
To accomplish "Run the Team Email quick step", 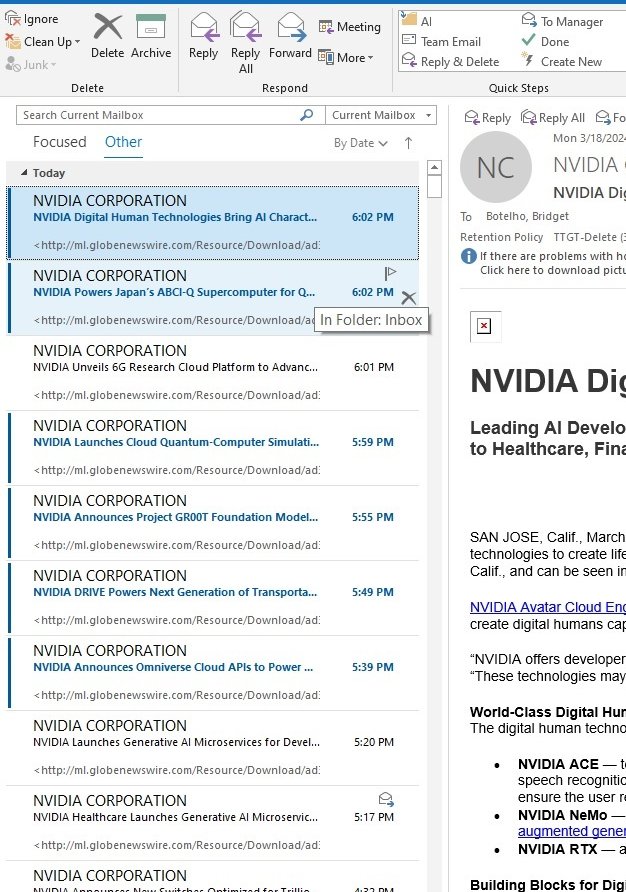I will tap(442, 42).
